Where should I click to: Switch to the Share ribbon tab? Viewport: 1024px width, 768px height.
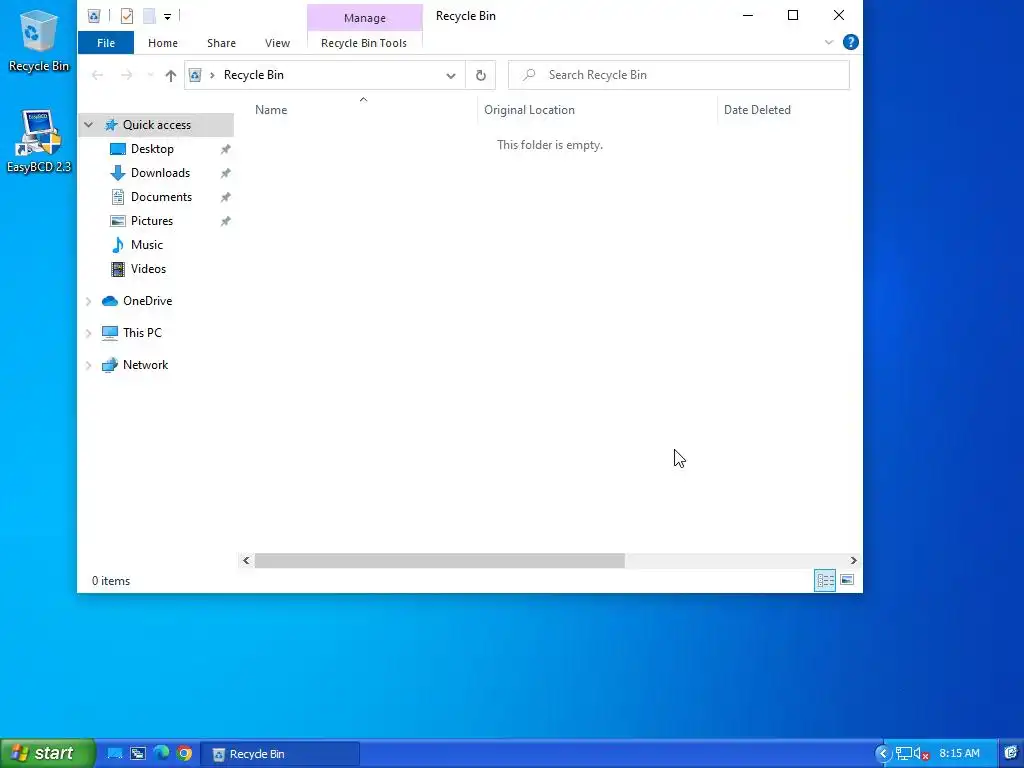[x=221, y=43]
